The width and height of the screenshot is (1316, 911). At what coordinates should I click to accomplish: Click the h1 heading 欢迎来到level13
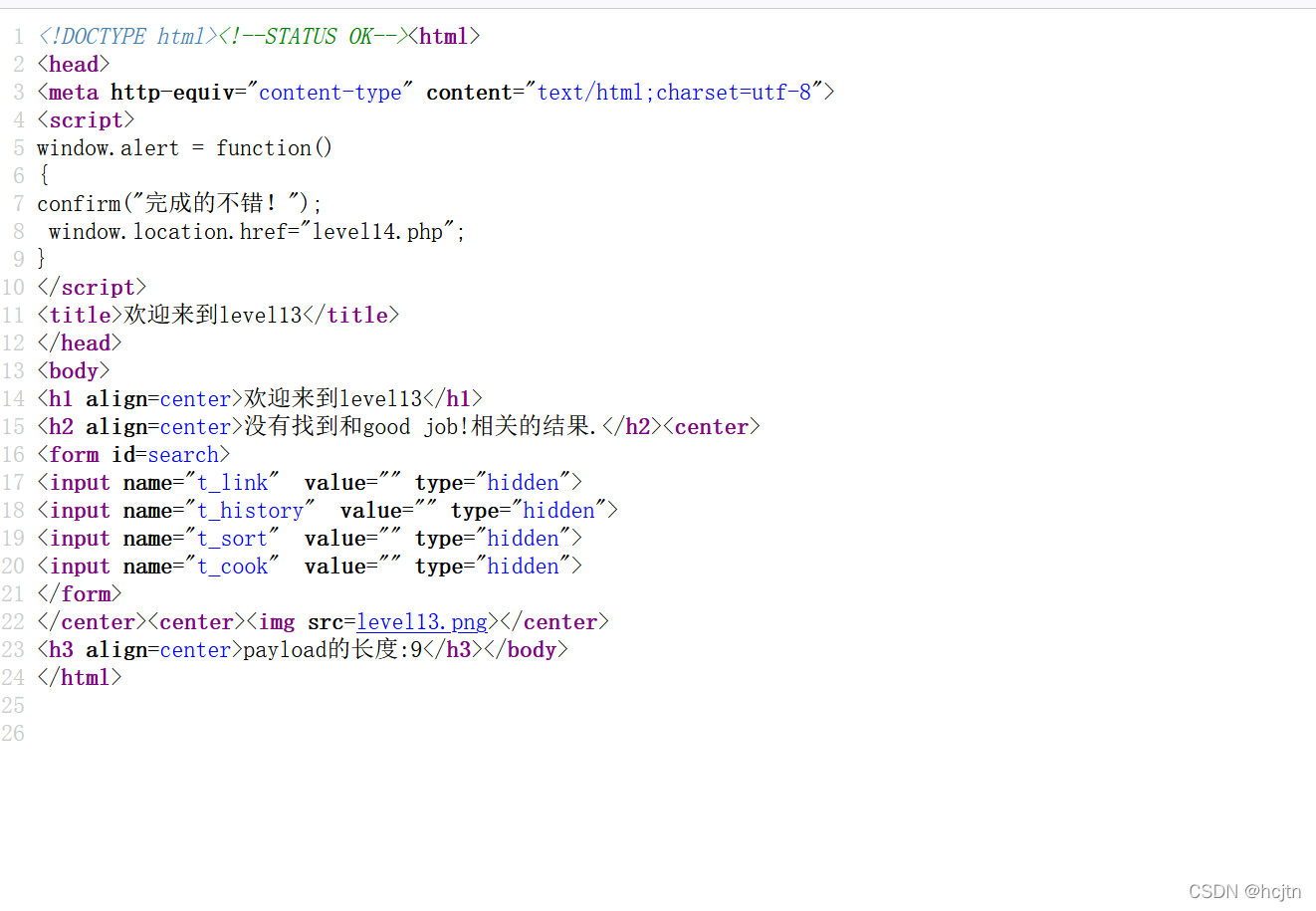pos(333,399)
